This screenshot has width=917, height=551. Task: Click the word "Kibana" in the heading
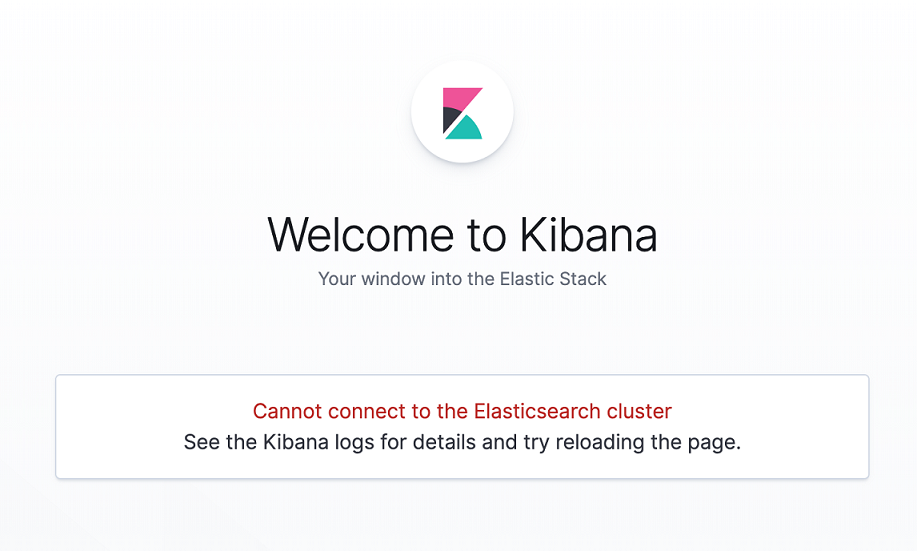pyautogui.click(x=589, y=235)
